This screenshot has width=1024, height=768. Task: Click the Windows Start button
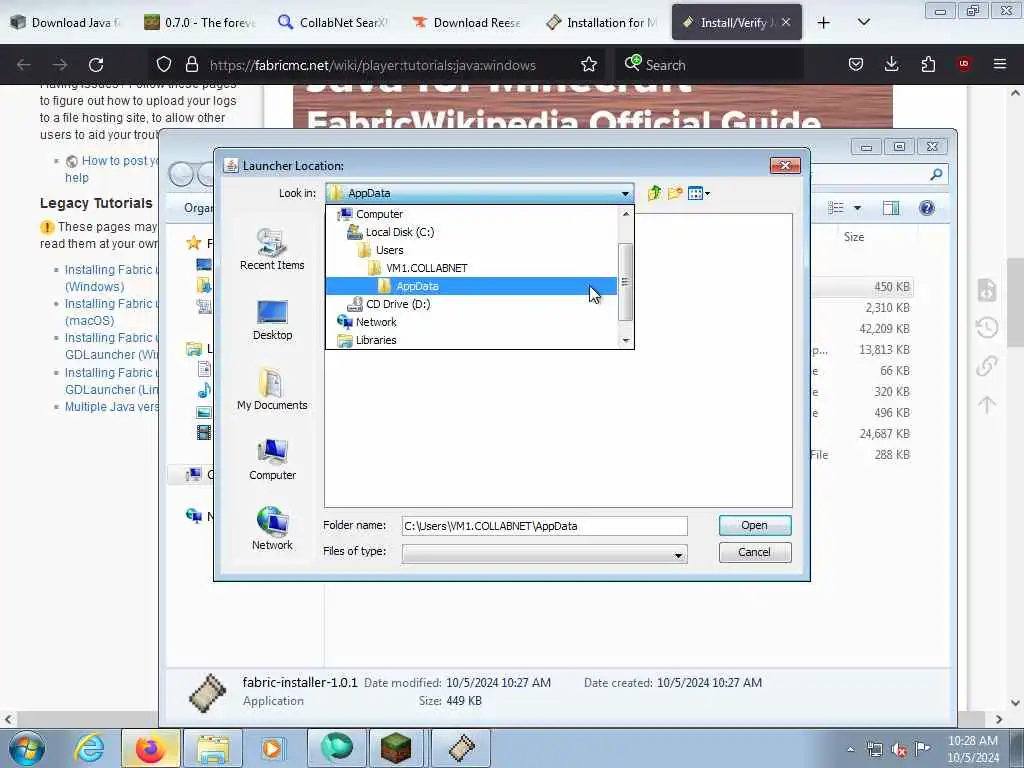[27, 748]
